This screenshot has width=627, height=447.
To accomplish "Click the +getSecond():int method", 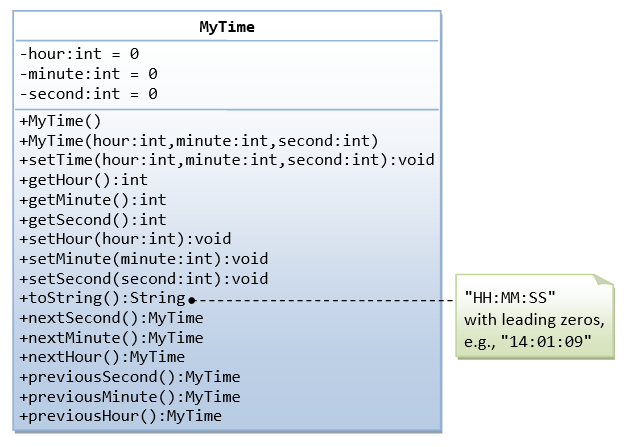I will (92, 220).
